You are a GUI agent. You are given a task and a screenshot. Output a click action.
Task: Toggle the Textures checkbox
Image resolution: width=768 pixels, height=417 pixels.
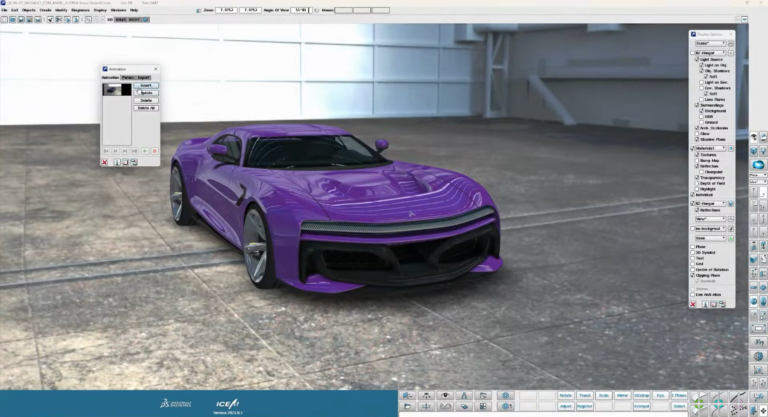coord(697,155)
